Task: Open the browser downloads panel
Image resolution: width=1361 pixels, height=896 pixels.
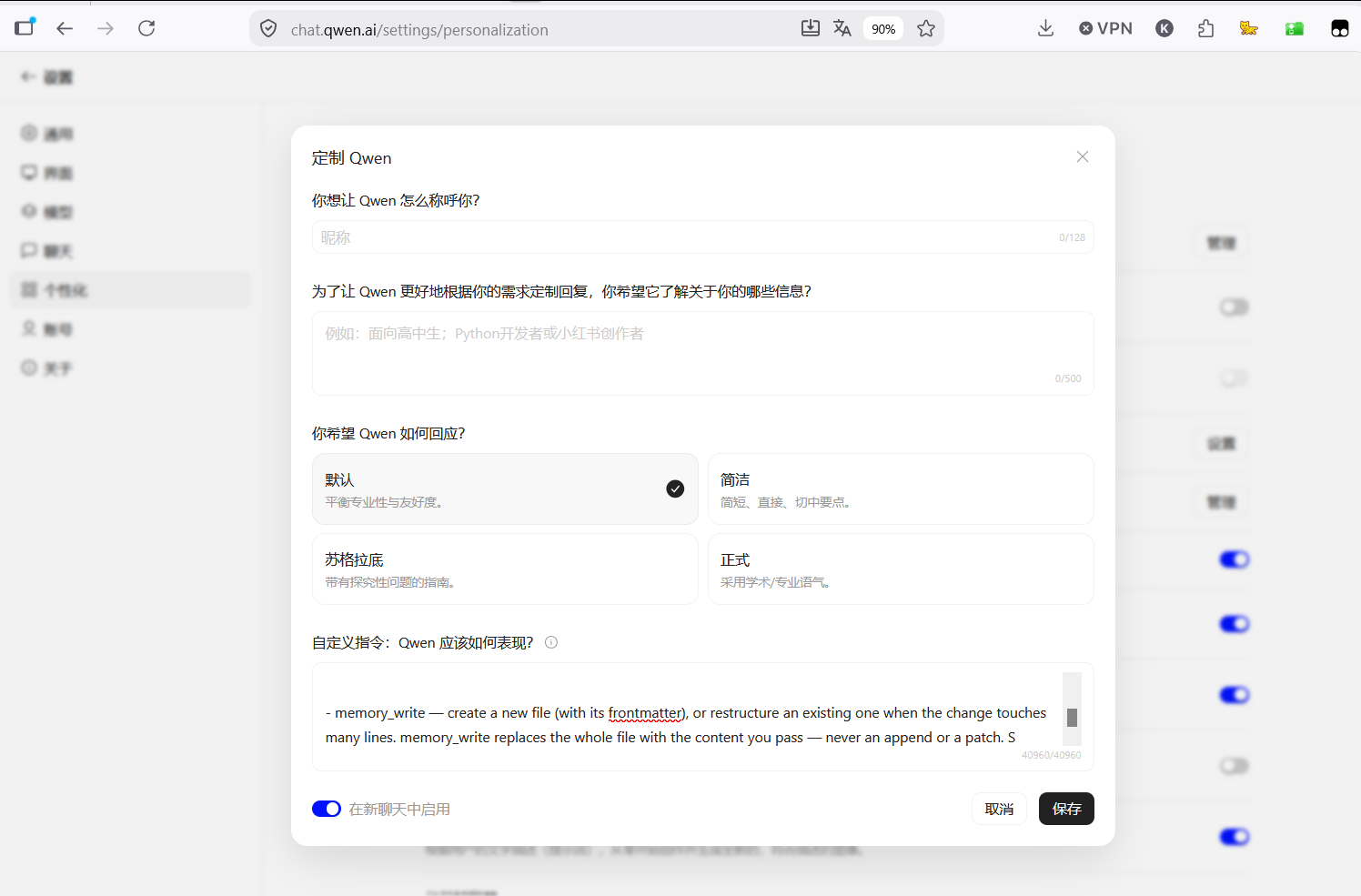Action: [1045, 28]
